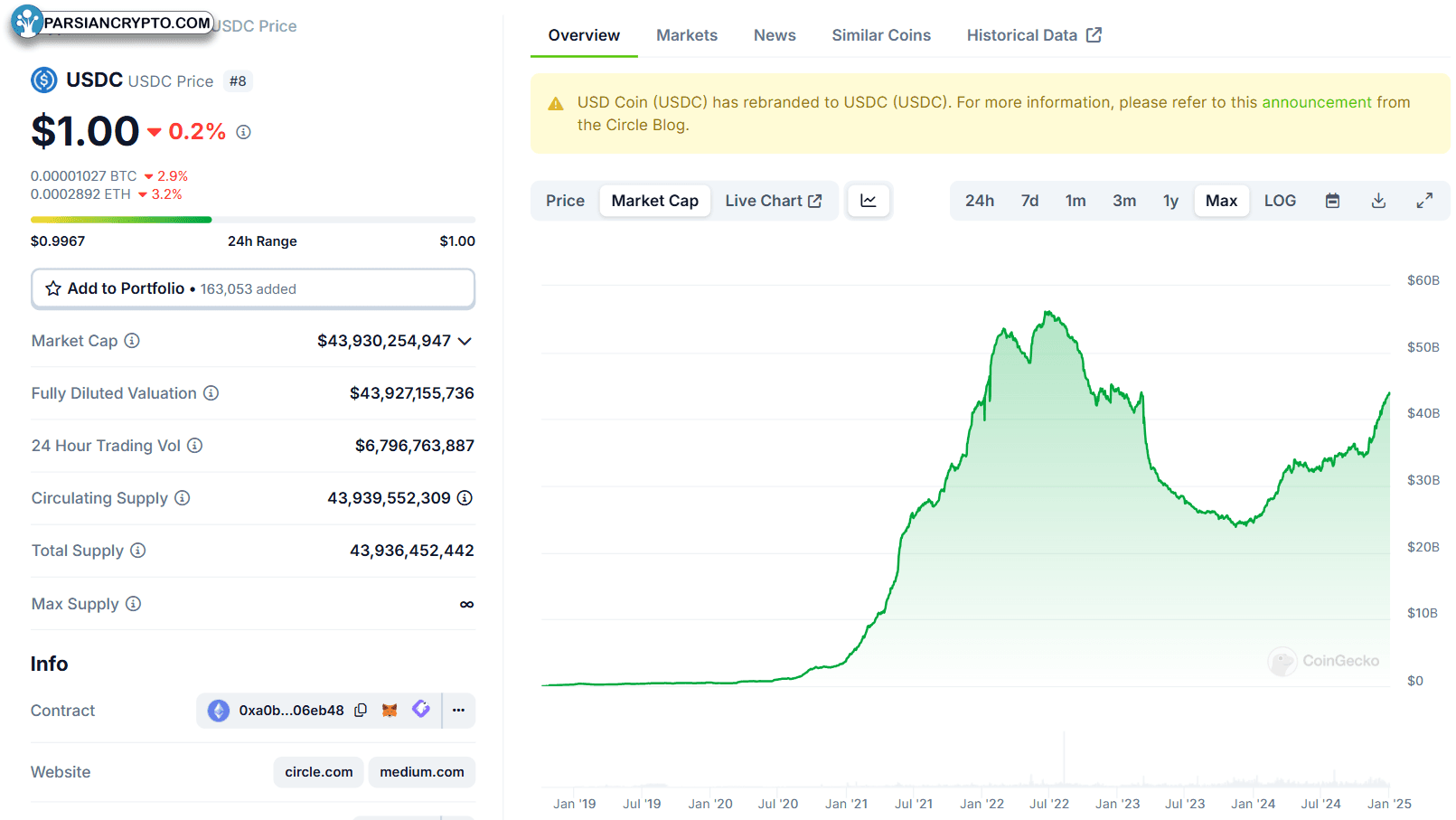The width and height of the screenshot is (1456, 820).
Task: Click the market cap peak on the chart
Action: (x=1048, y=313)
